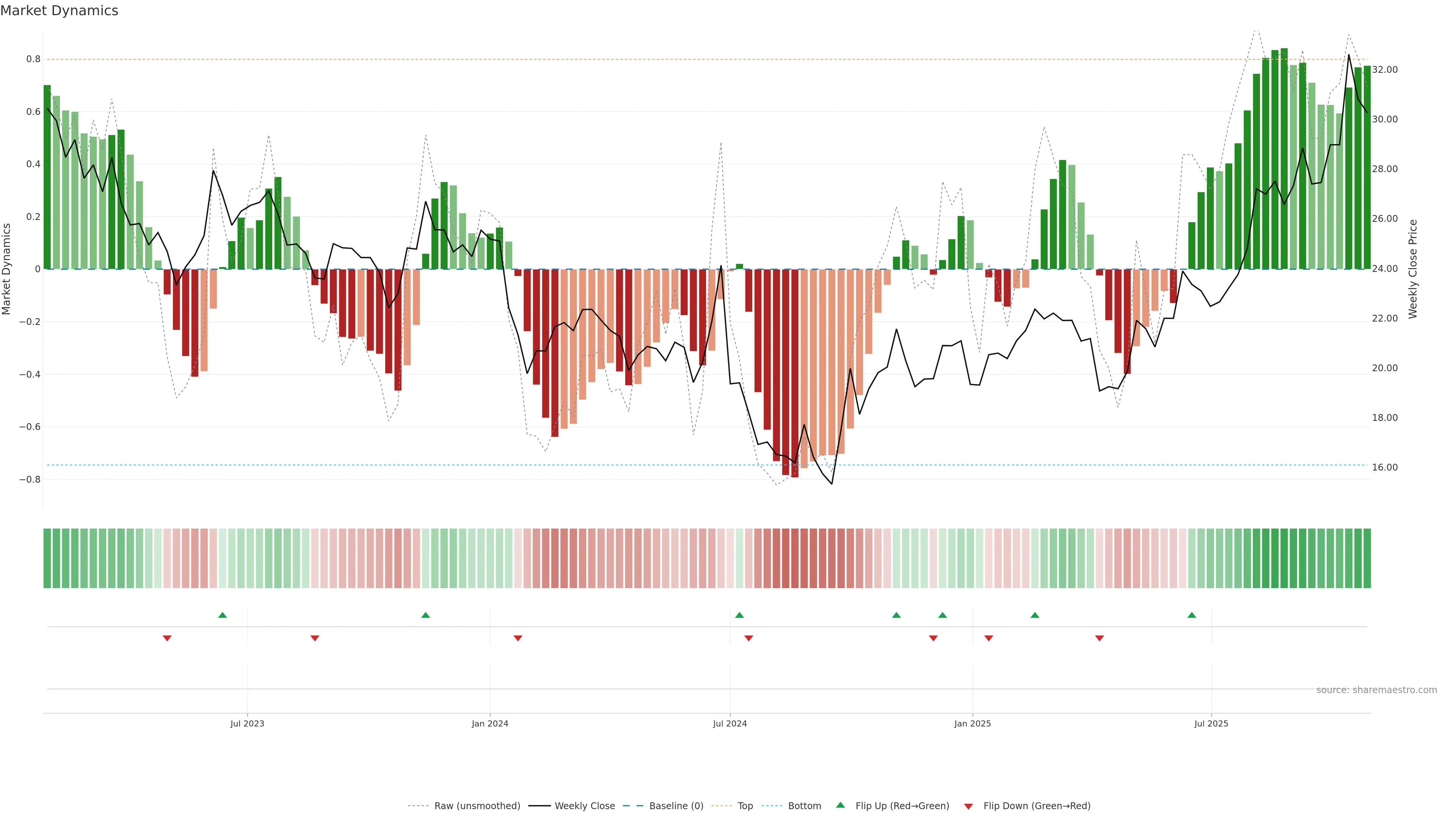Image resolution: width=1456 pixels, height=819 pixels.
Task: Toggle the Weekly Close legend entry
Action: click(x=584, y=806)
